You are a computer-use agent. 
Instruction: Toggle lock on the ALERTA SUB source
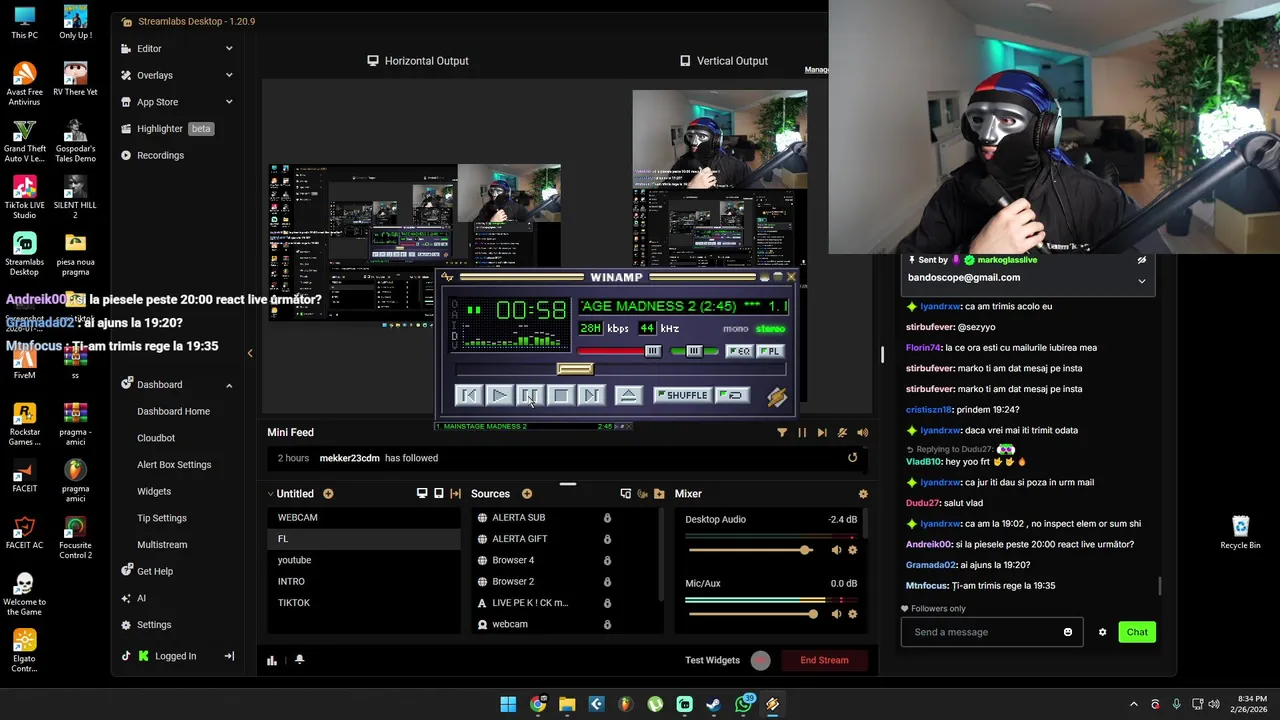point(607,518)
